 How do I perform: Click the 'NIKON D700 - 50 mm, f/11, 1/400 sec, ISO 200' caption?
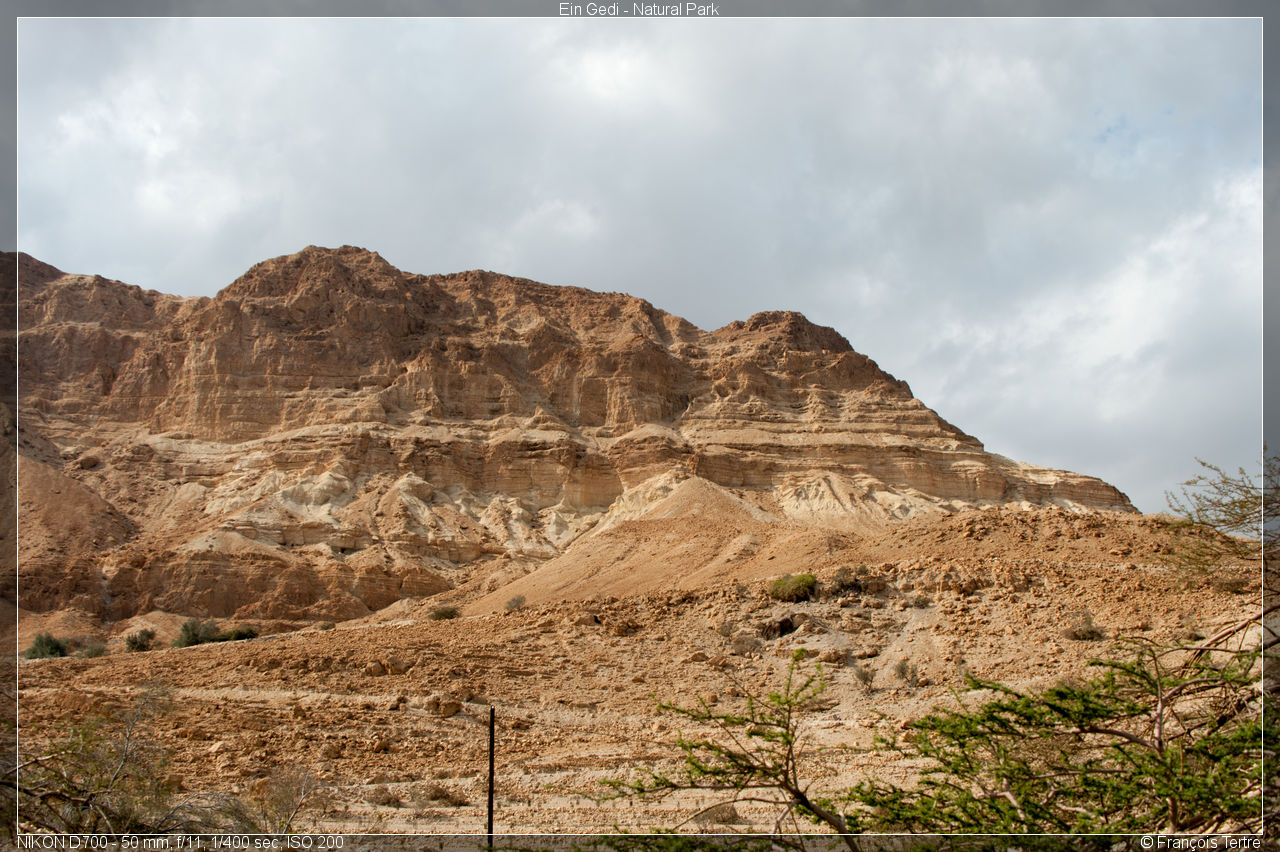[x=180, y=842]
